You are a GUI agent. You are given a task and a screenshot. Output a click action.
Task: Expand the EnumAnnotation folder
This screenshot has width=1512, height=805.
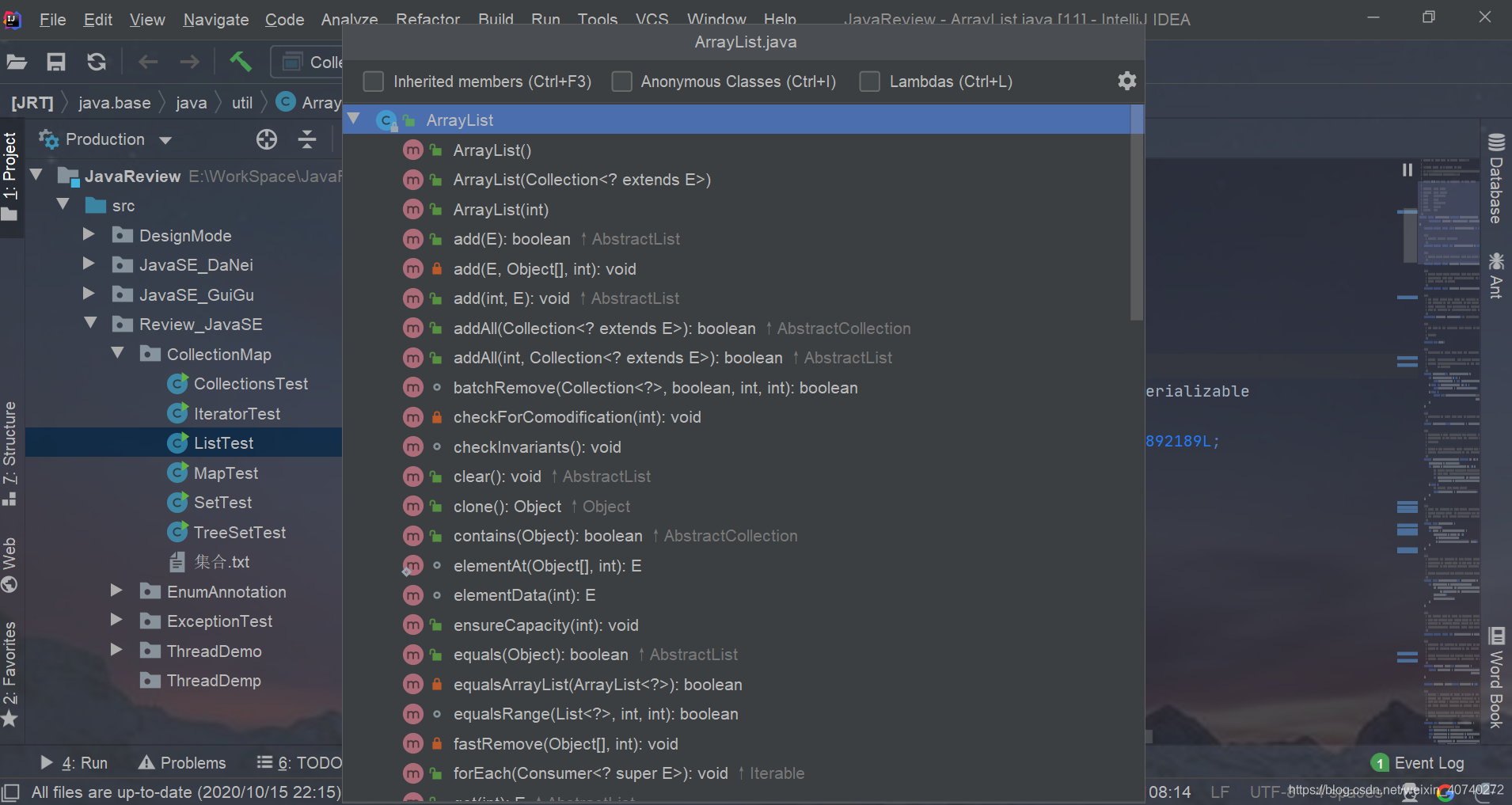point(117,590)
